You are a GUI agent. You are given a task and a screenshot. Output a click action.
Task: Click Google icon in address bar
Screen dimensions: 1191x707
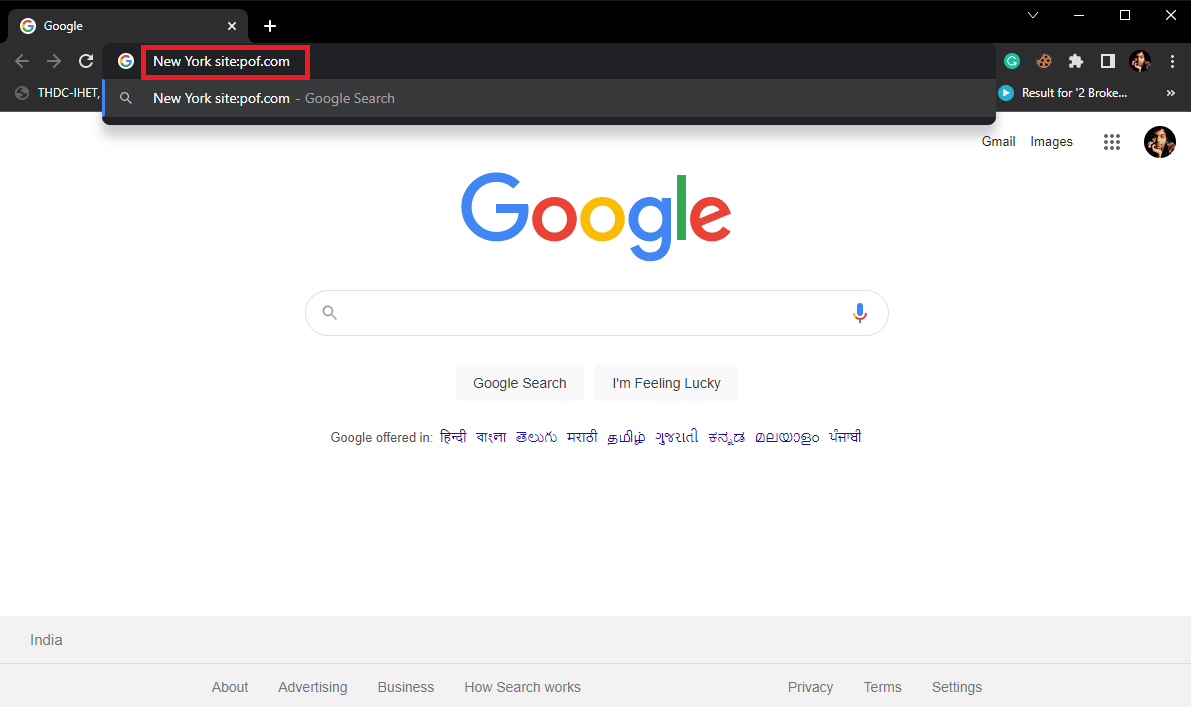(126, 62)
